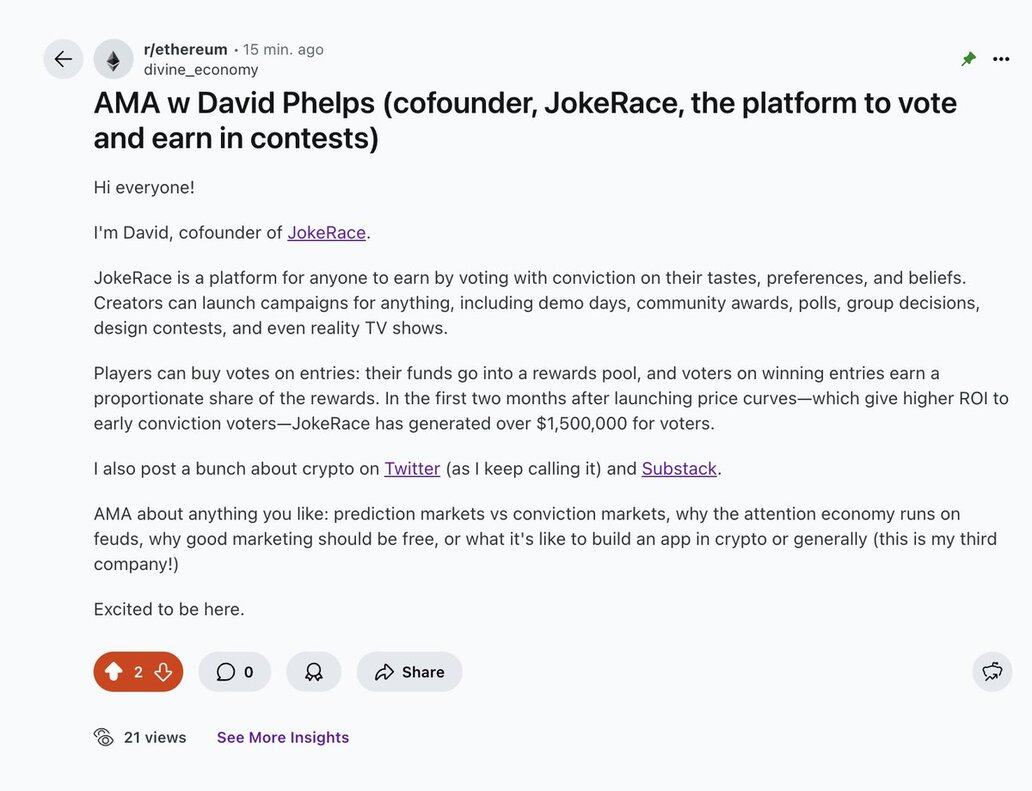Give an award using the award icon
Screen dimensions: 1032x791
point(314,672)
